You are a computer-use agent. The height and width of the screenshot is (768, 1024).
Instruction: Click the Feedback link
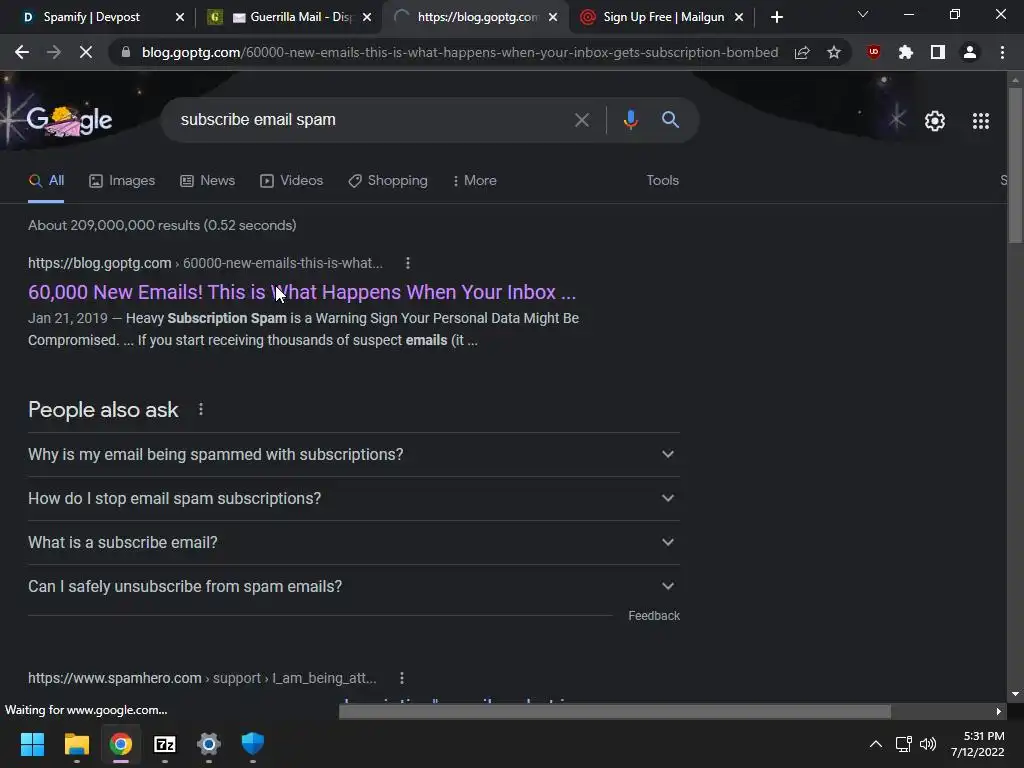tap(654, 616)
